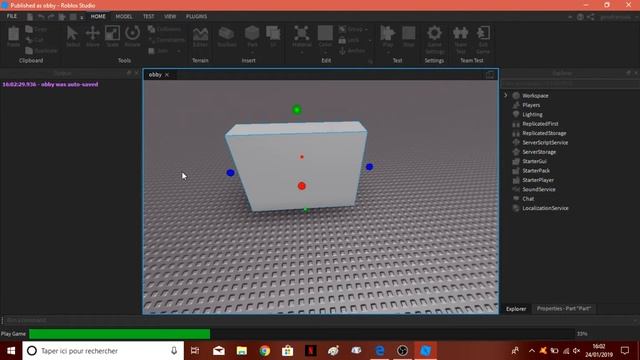The image size is (640, 360).
Task: Open the Material dropdown arrow
Action: 302,52
